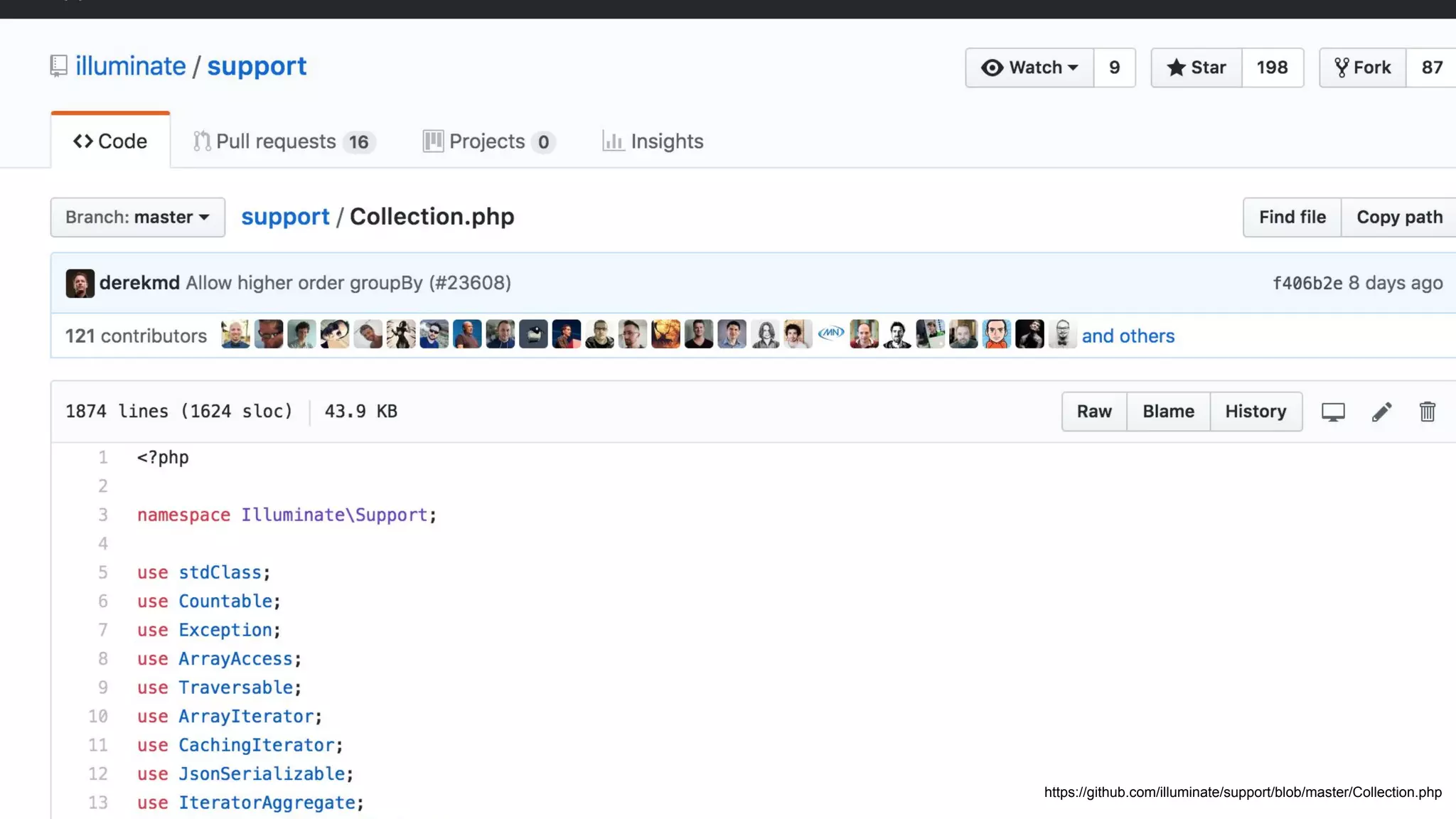Click '1874 lines (1624 sloc)' text

coord(179,412)
